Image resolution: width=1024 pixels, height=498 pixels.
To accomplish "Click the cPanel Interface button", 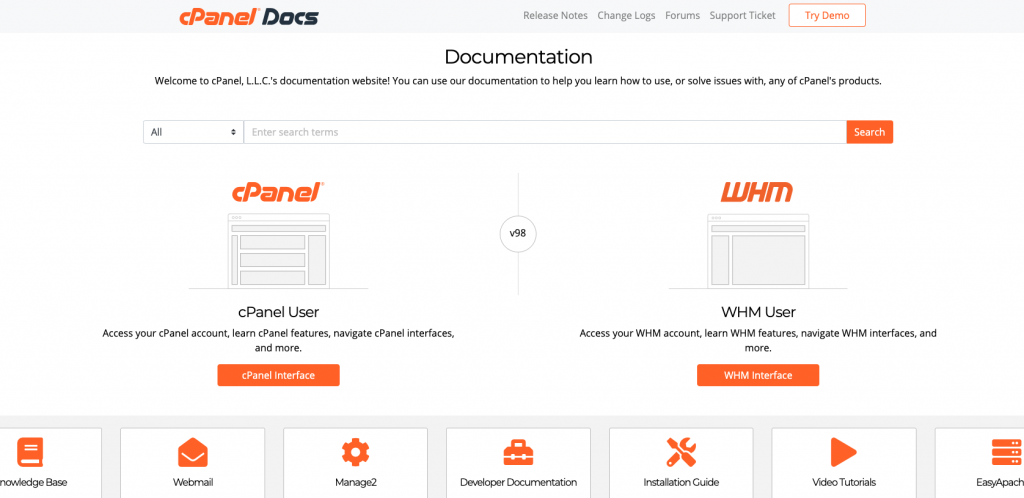I will click(x=278, y=375).
